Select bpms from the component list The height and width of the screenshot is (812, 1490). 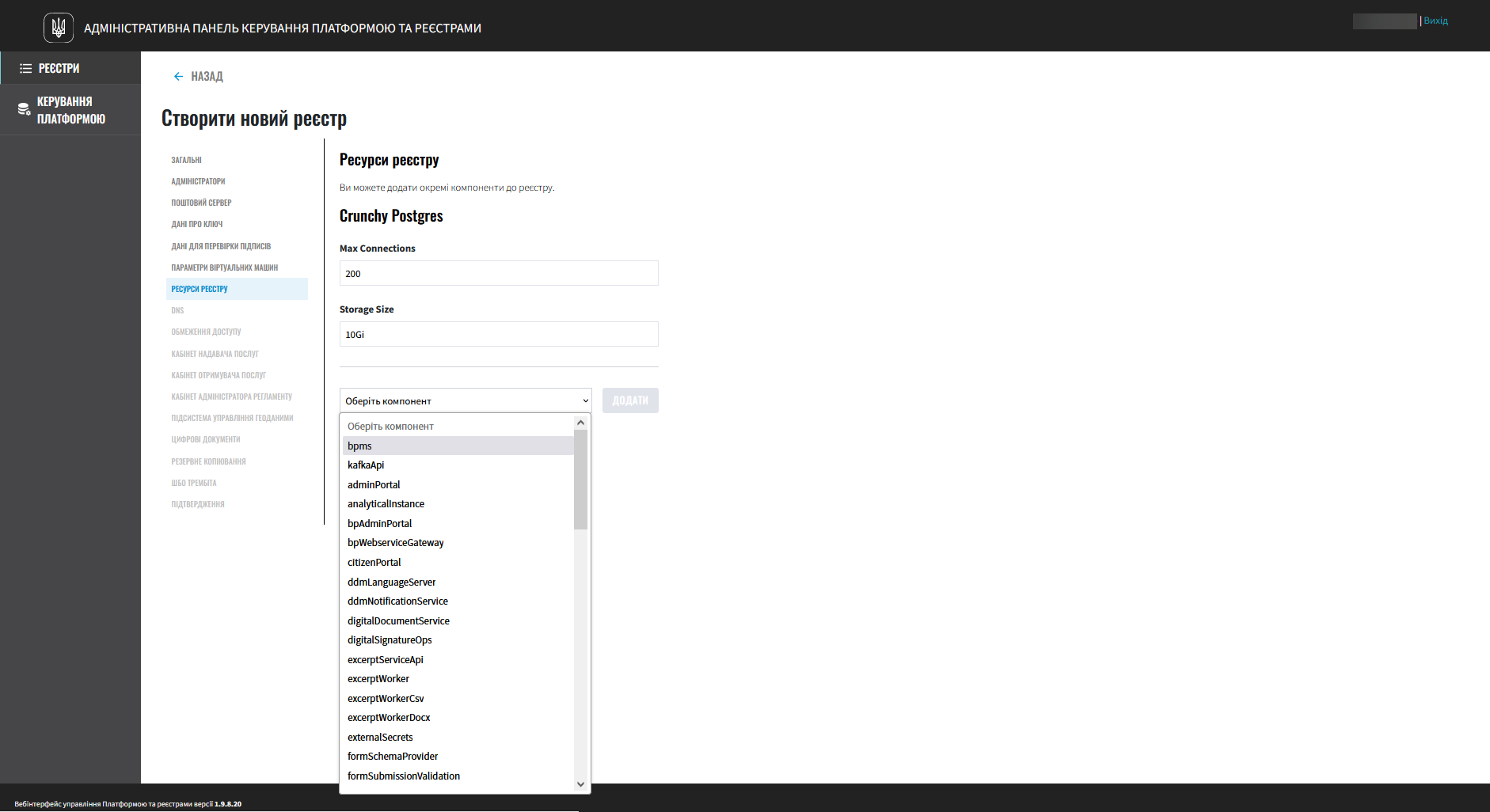pyautogui.click(x=458, y=446)
